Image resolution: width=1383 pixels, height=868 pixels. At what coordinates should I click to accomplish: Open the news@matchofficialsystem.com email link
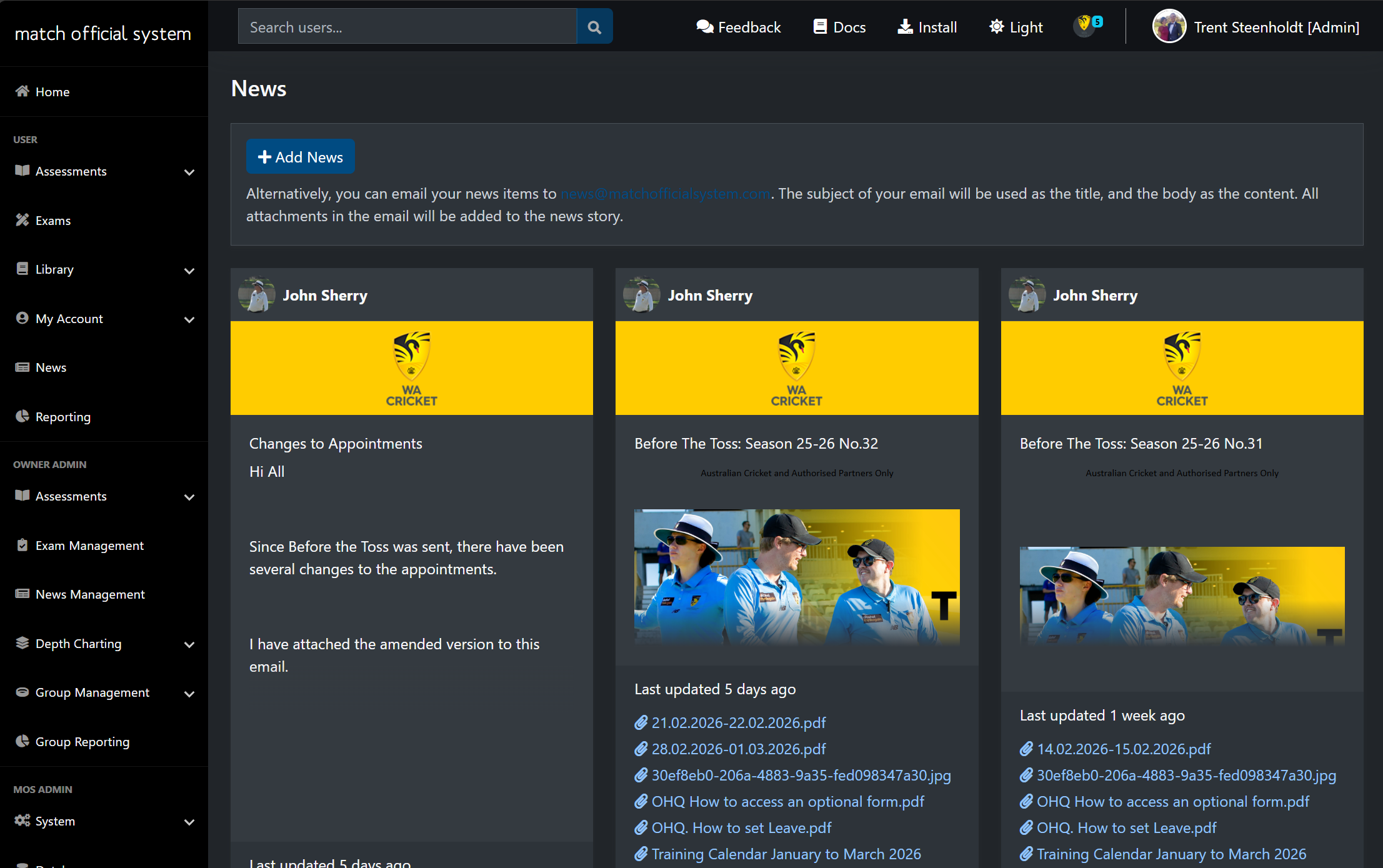point(664,194)
